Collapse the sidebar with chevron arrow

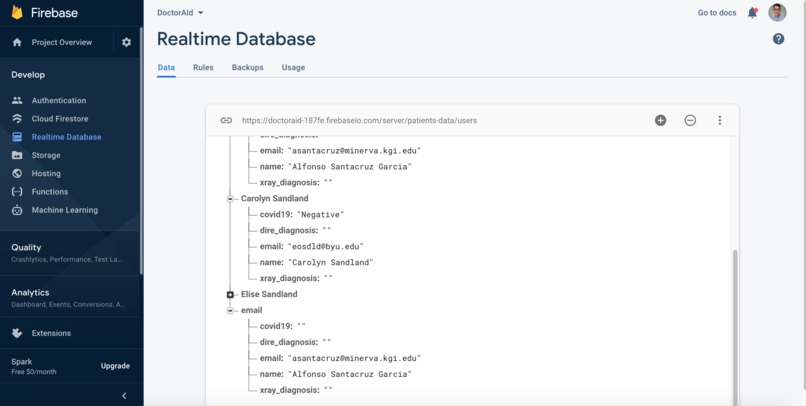(124, 396)
